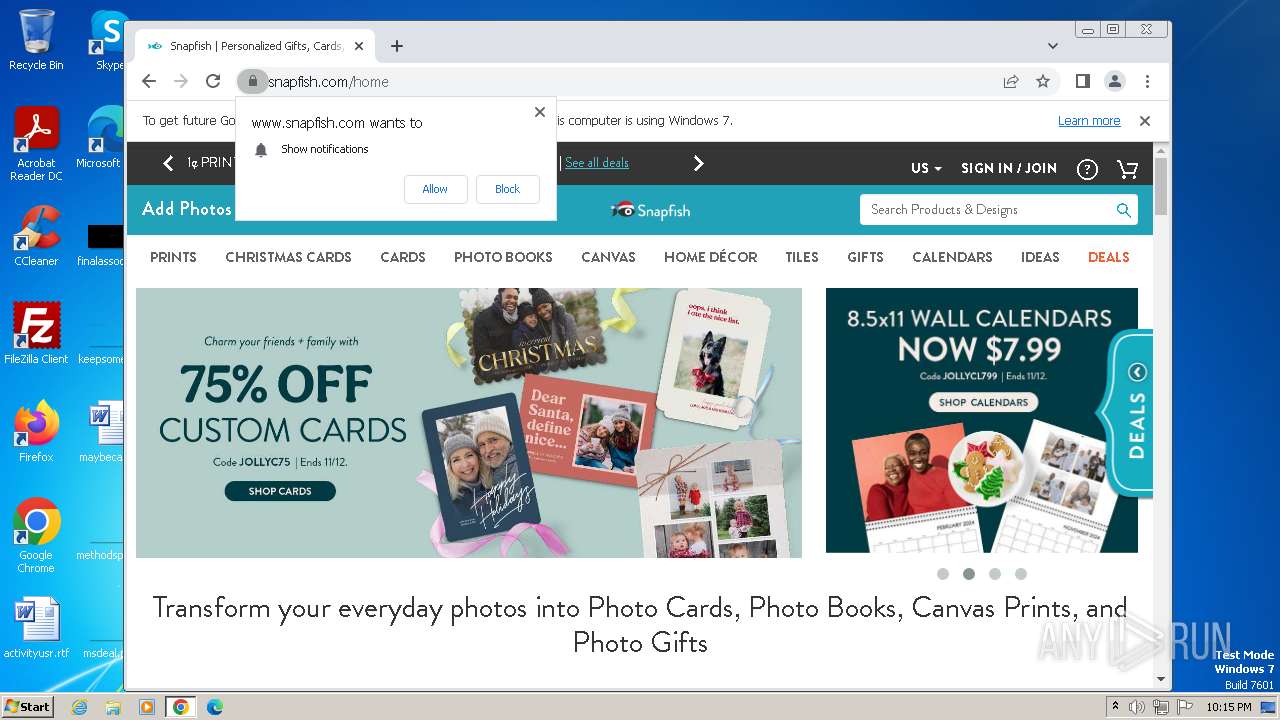Select Acrobat Reader DC desktop icon
This screenshot has width=1280, height=720.
pyautogui.click(x=36, y=145)
